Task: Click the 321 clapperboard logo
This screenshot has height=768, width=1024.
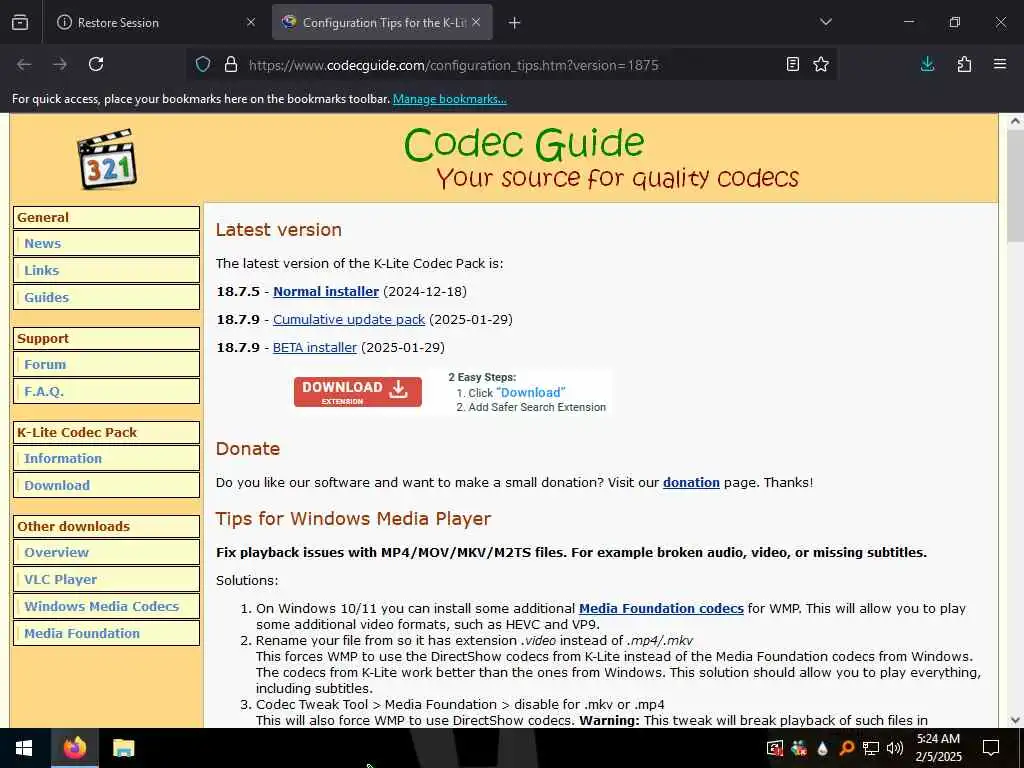Action: 107,159
